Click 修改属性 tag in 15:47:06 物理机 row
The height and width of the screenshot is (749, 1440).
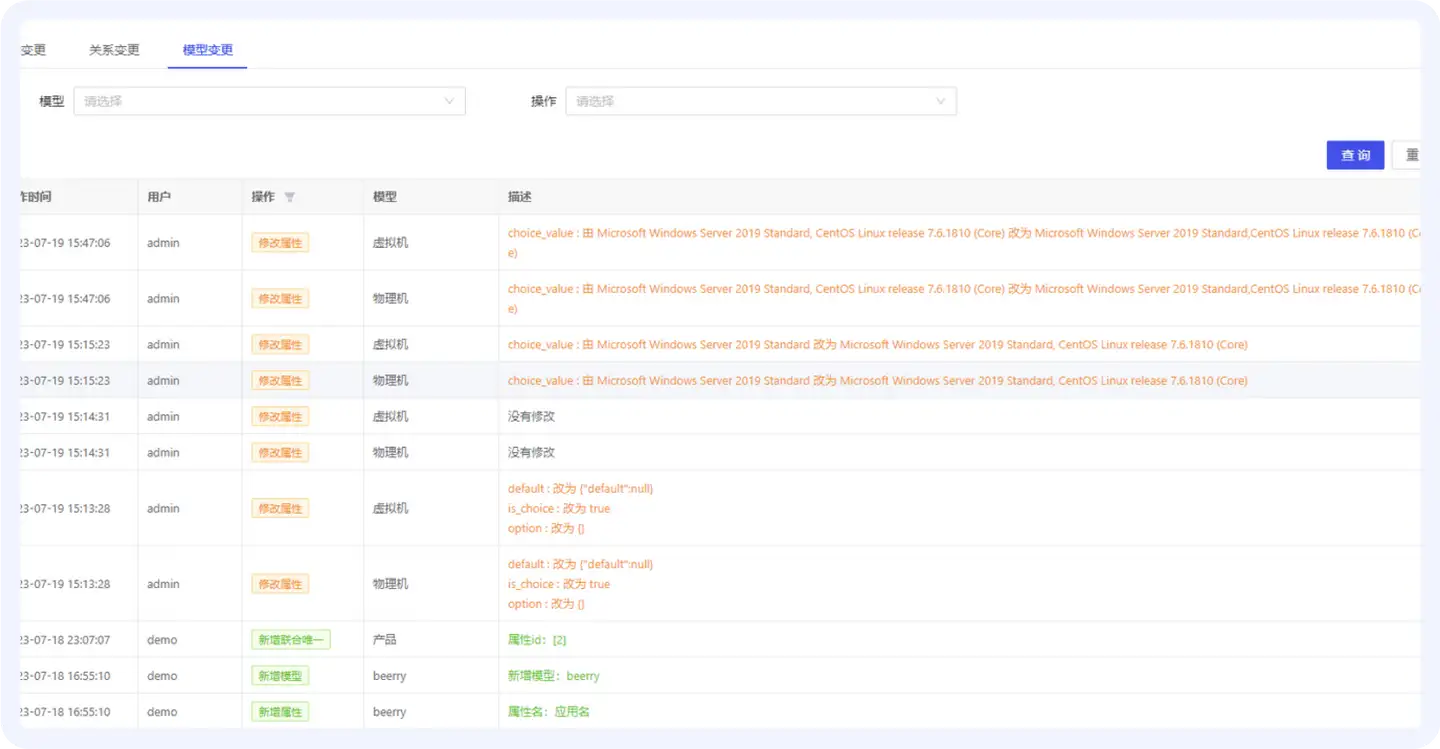coord(280,299)
